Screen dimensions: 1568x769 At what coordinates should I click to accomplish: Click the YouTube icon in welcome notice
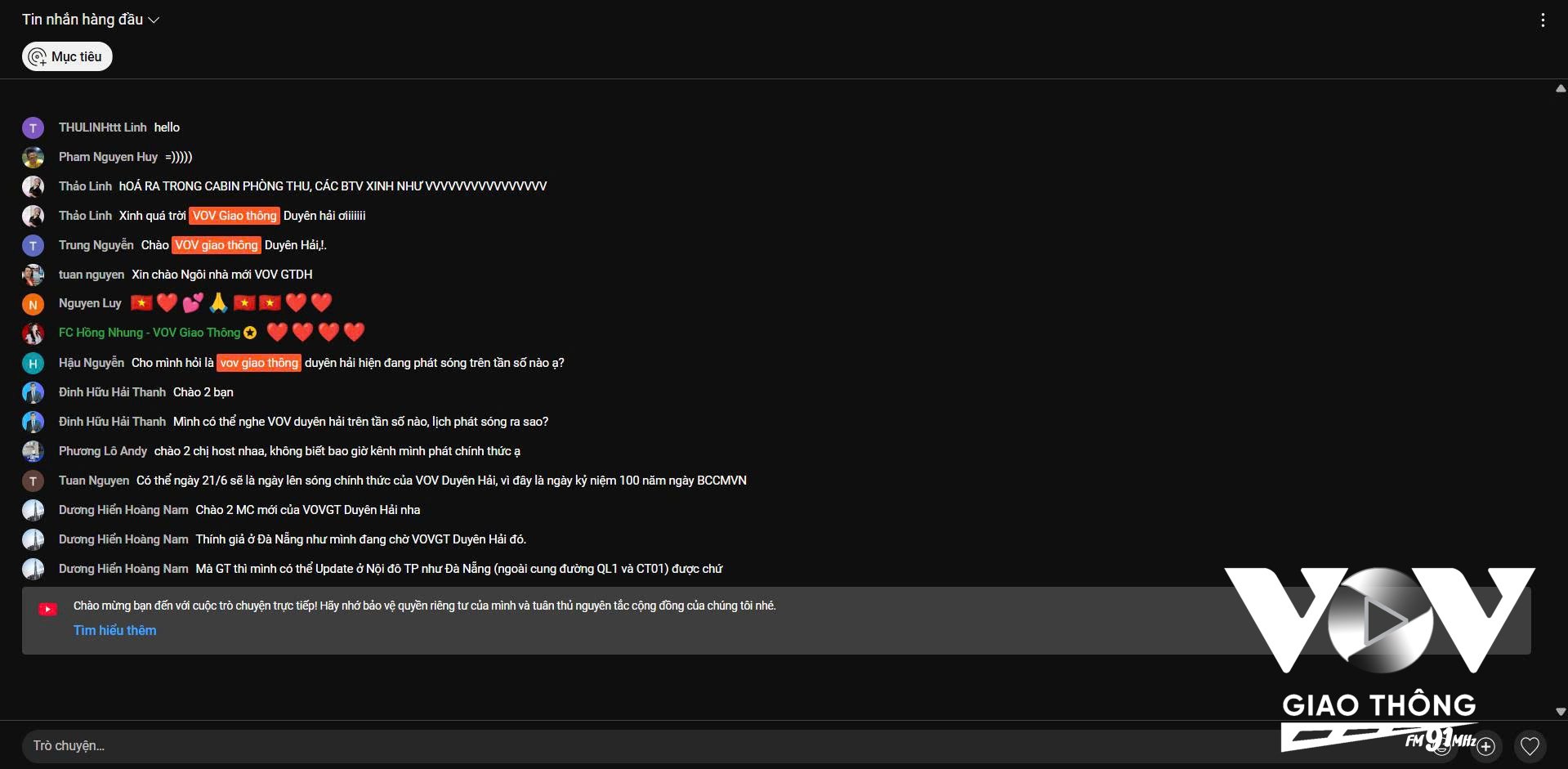[x=47, y=609]
